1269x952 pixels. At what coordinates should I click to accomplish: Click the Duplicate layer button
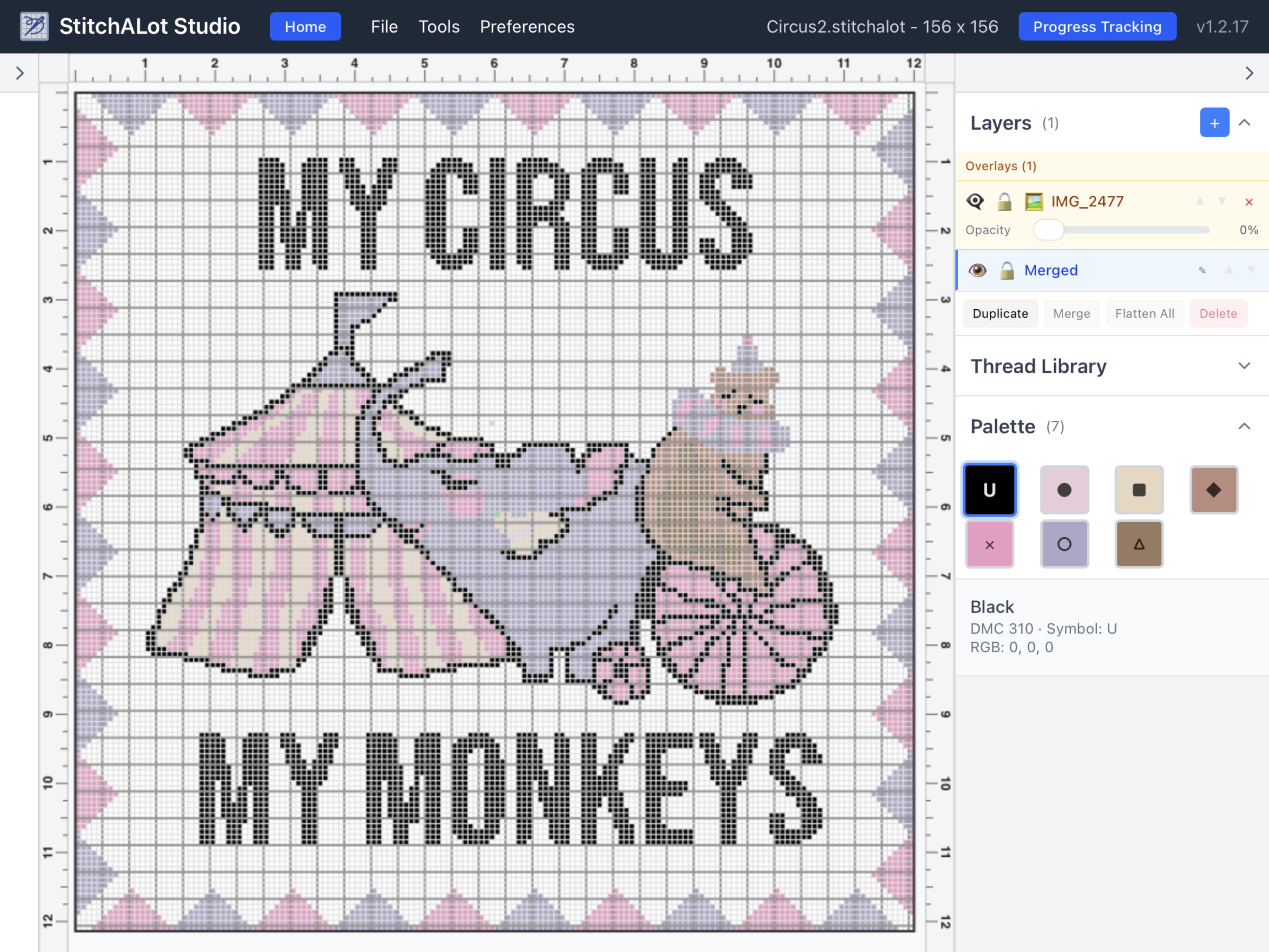pos(1000,314)
